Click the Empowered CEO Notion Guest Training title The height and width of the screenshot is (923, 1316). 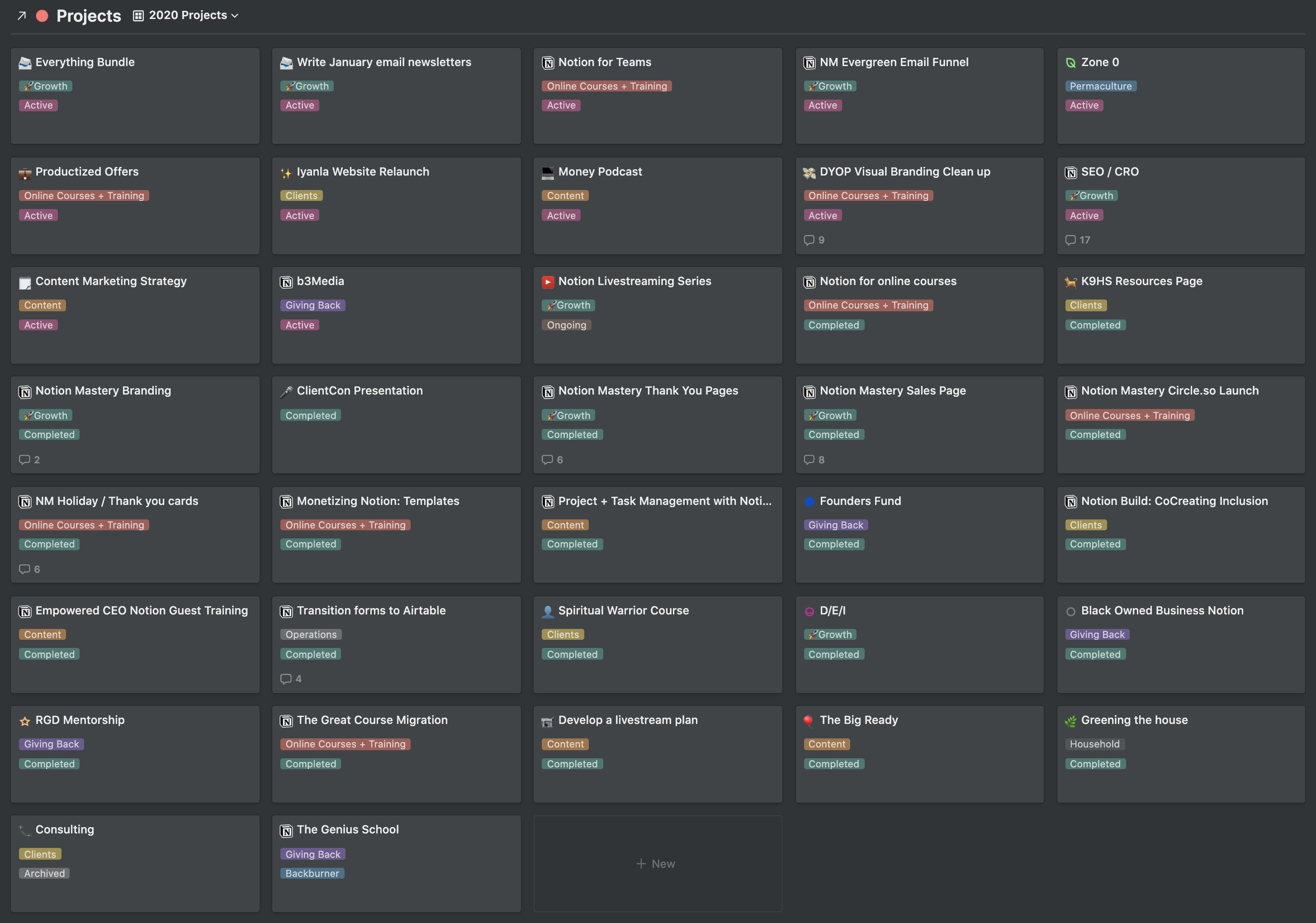142,610
